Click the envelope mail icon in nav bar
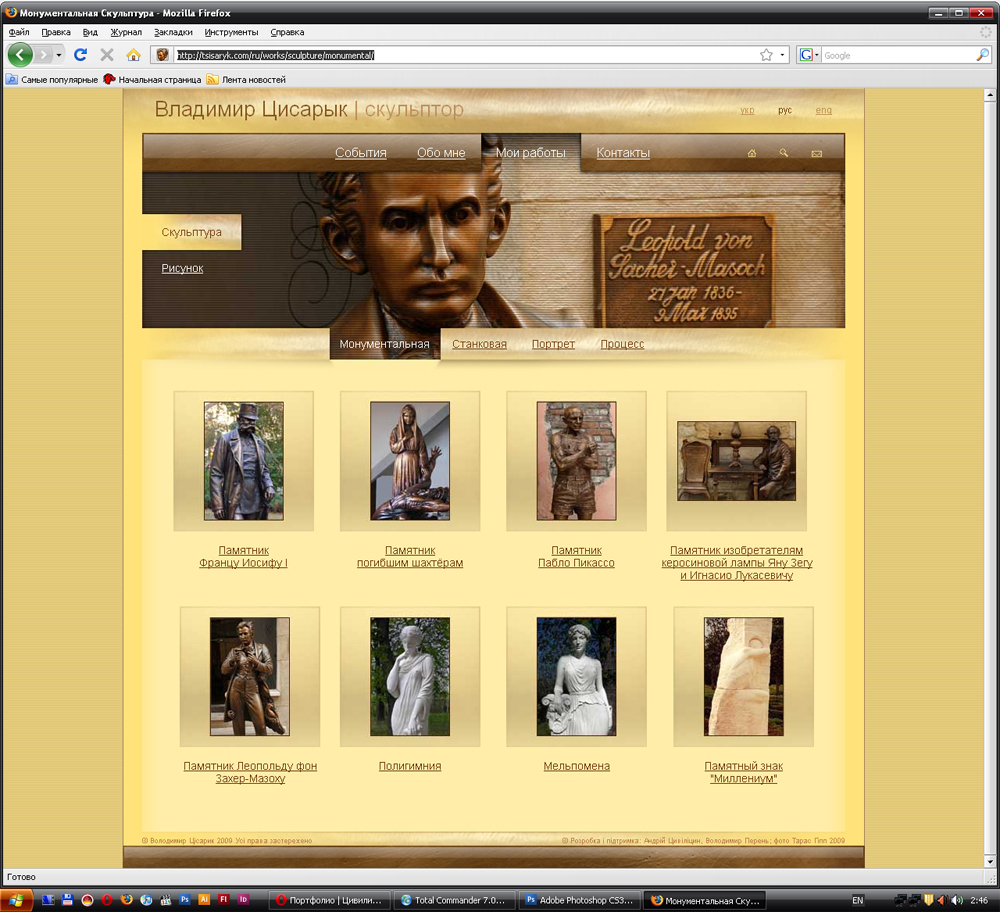The width and height of the screenshot is (1000, 912). pyautogui.click(x=817, y=154)
